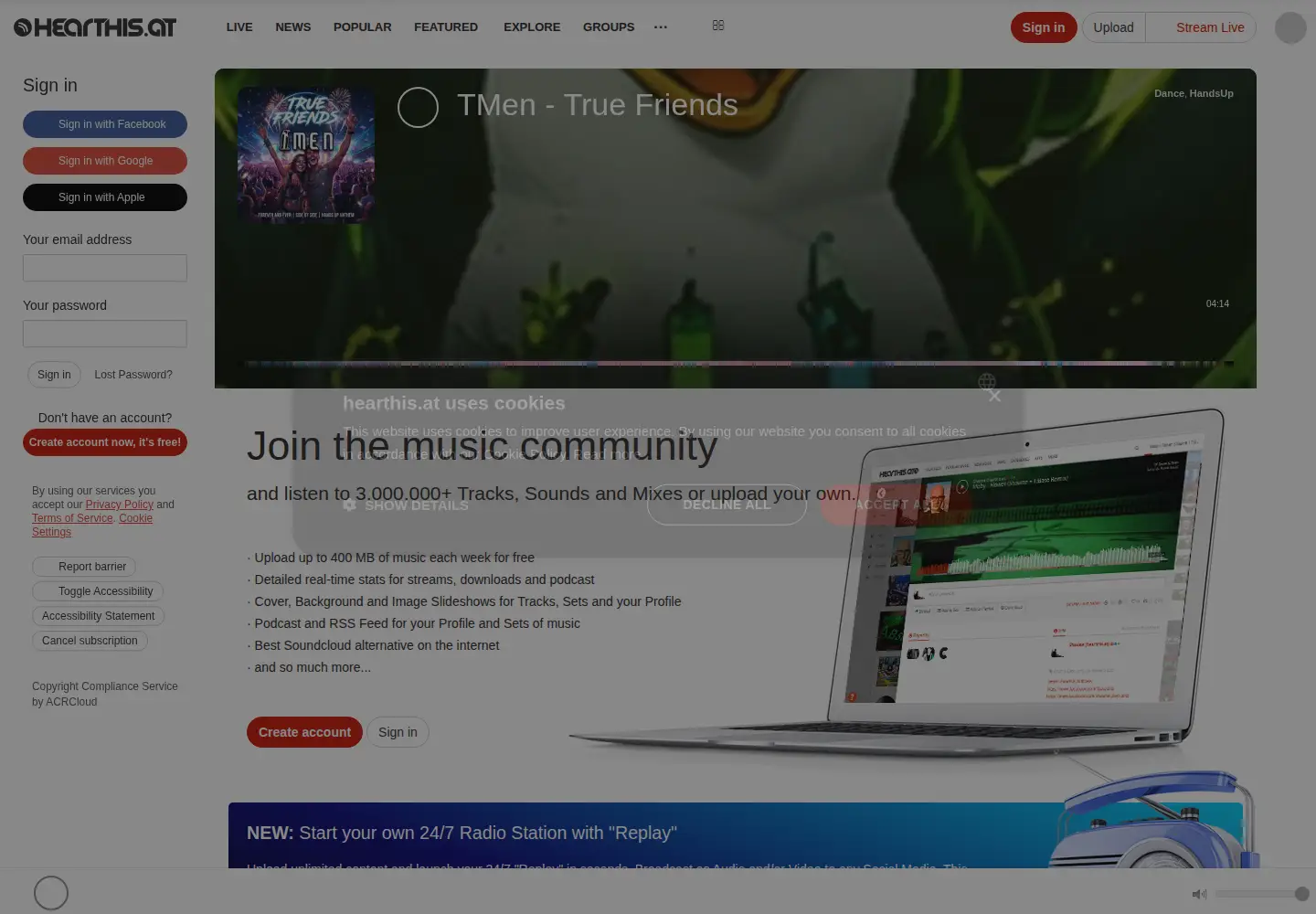Mute audio with the speaker icon
1316x914 pixels.
click(1199, 894)
